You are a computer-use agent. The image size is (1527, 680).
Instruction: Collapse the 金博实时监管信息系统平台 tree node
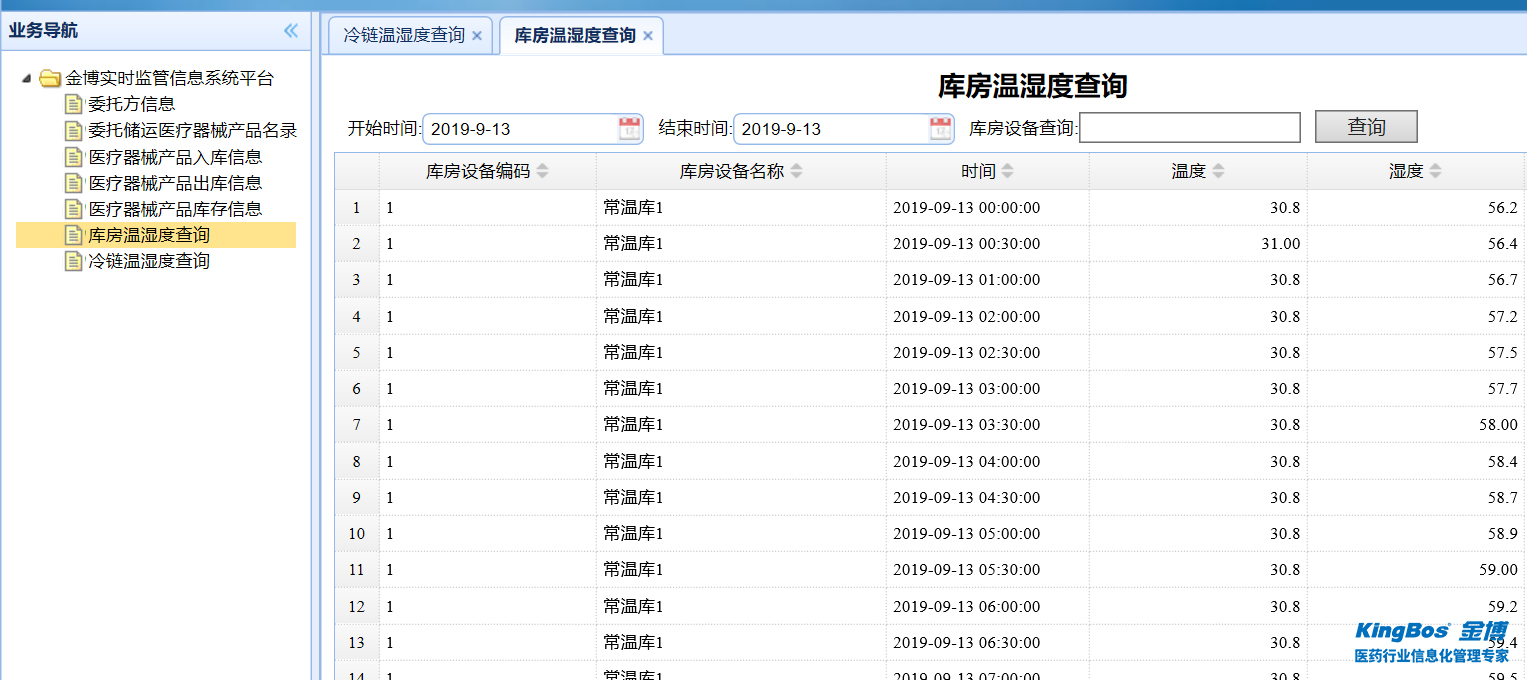point(26,78)
